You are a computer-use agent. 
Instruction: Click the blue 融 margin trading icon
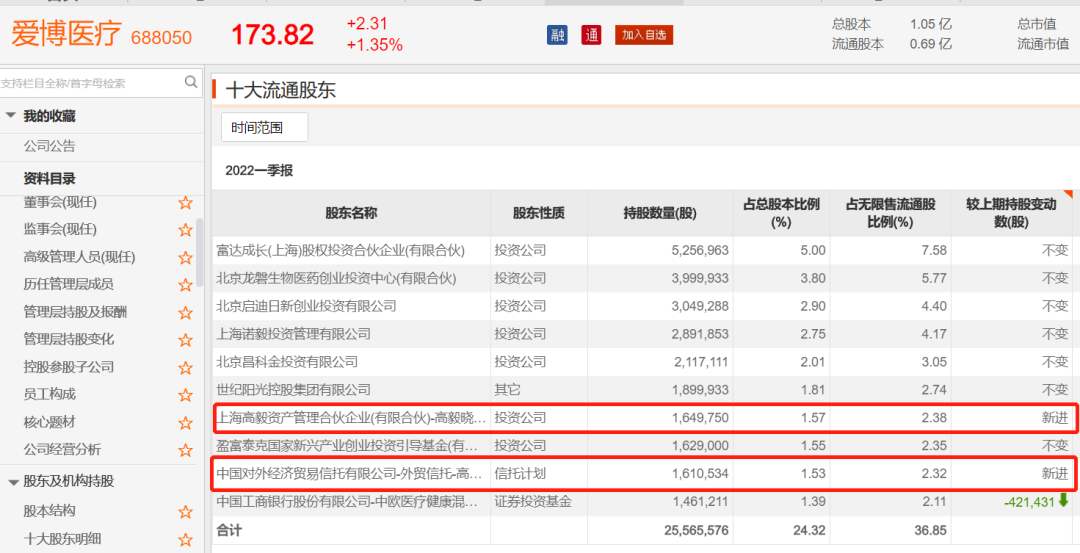(557, 34)
